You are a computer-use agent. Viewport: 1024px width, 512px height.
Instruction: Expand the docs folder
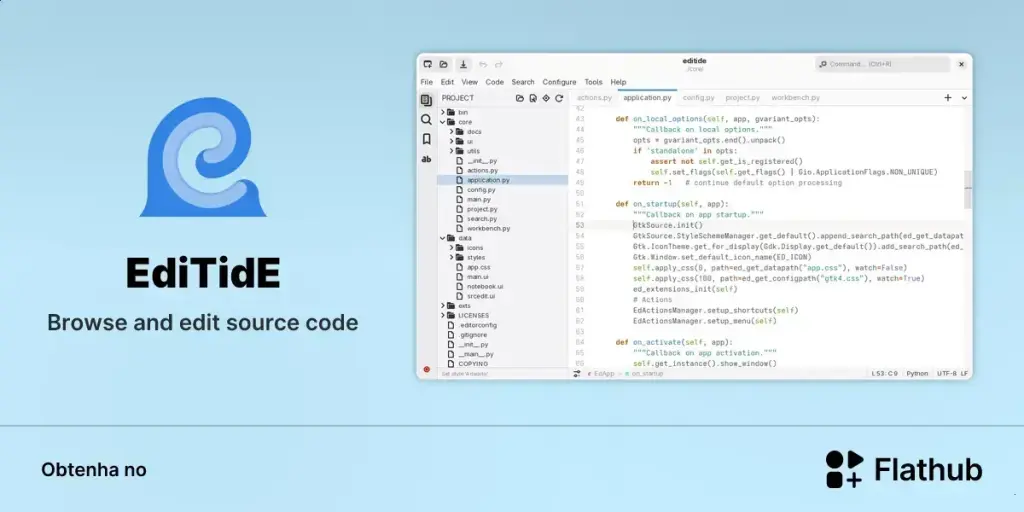[x=451, y=132]
